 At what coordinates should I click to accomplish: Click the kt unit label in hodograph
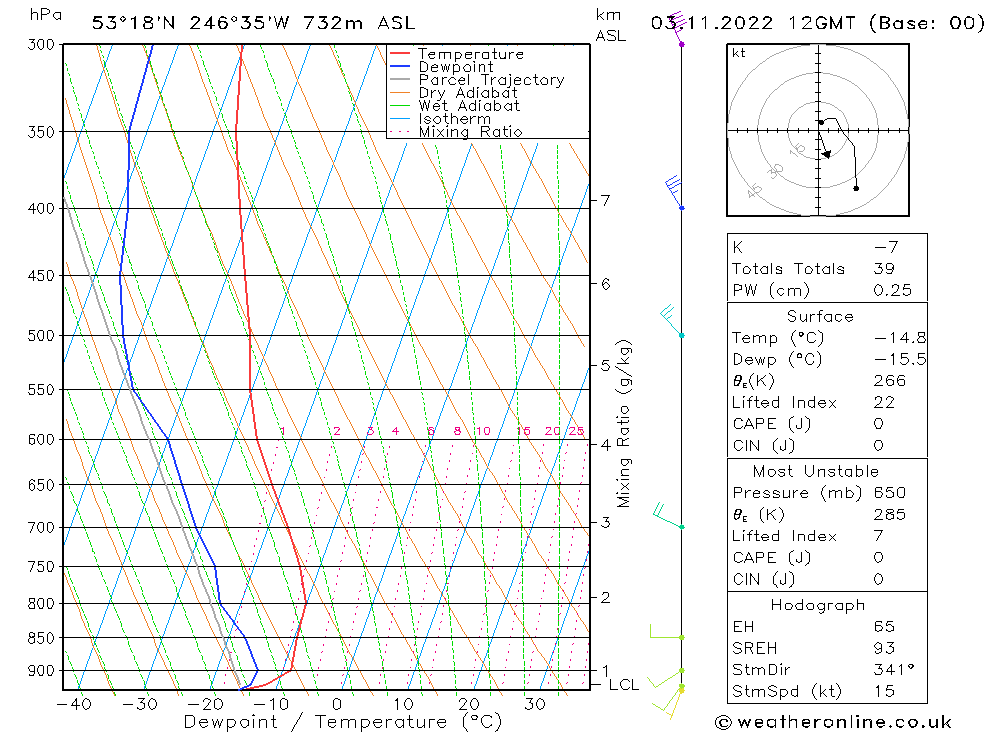tap(739, 53)
